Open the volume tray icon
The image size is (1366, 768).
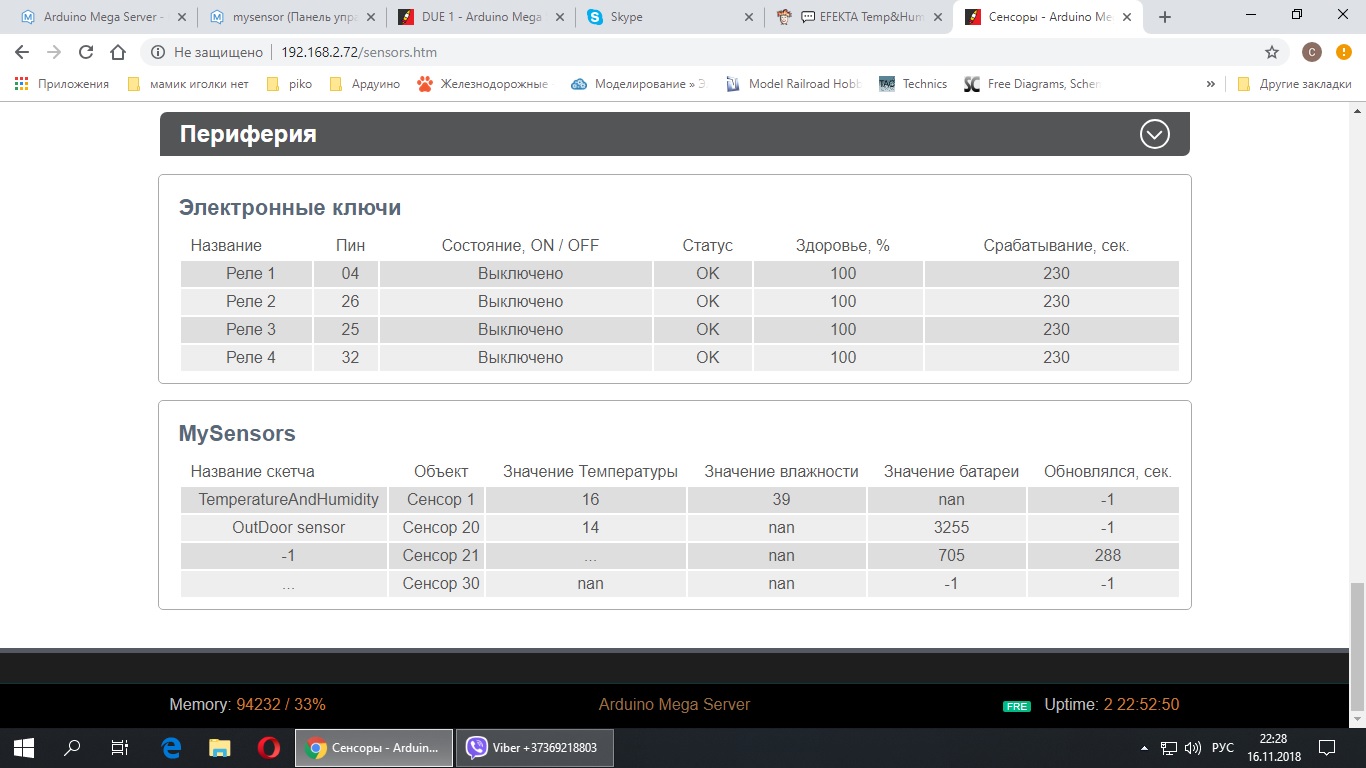(1192, 748)
